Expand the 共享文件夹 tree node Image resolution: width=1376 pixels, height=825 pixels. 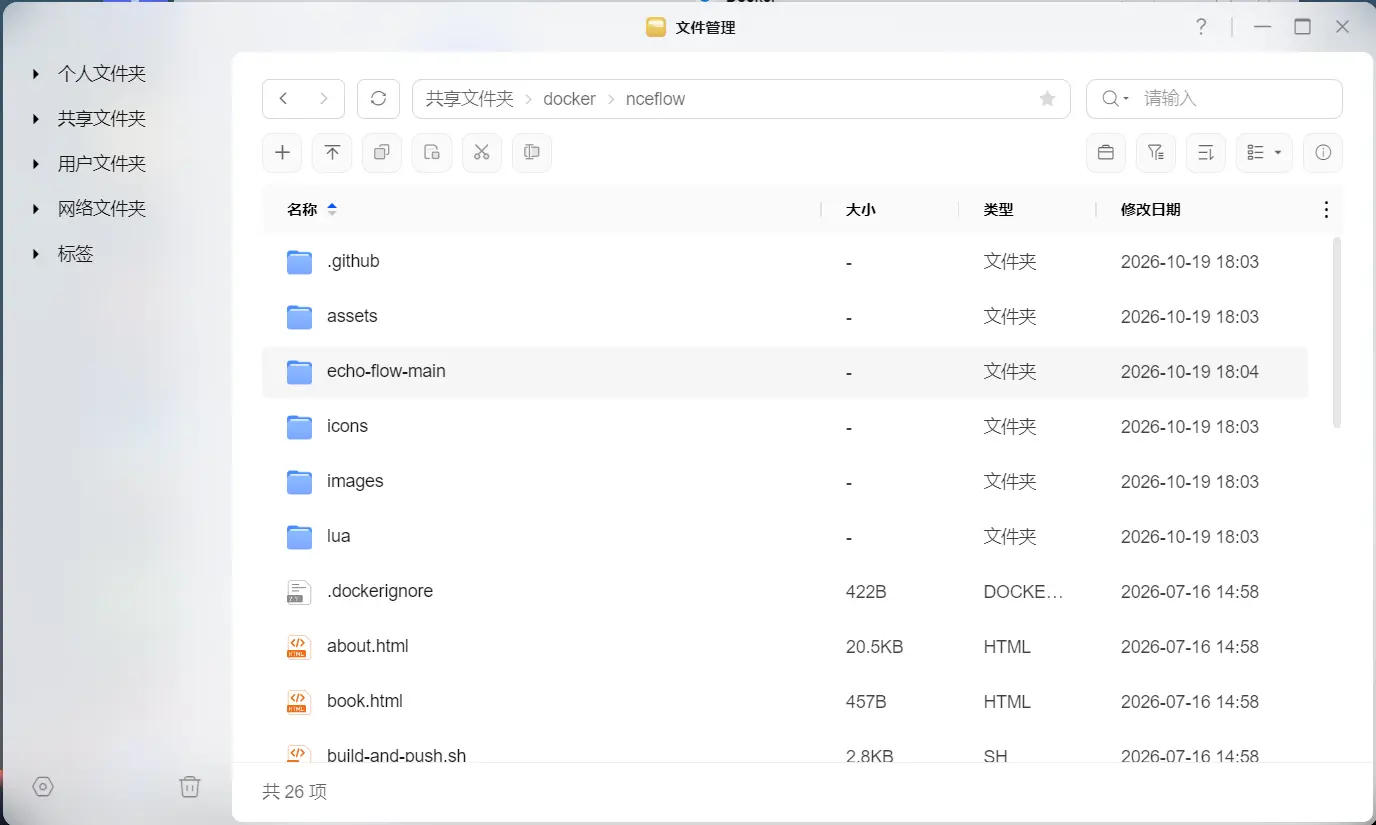tap(36, 119)
